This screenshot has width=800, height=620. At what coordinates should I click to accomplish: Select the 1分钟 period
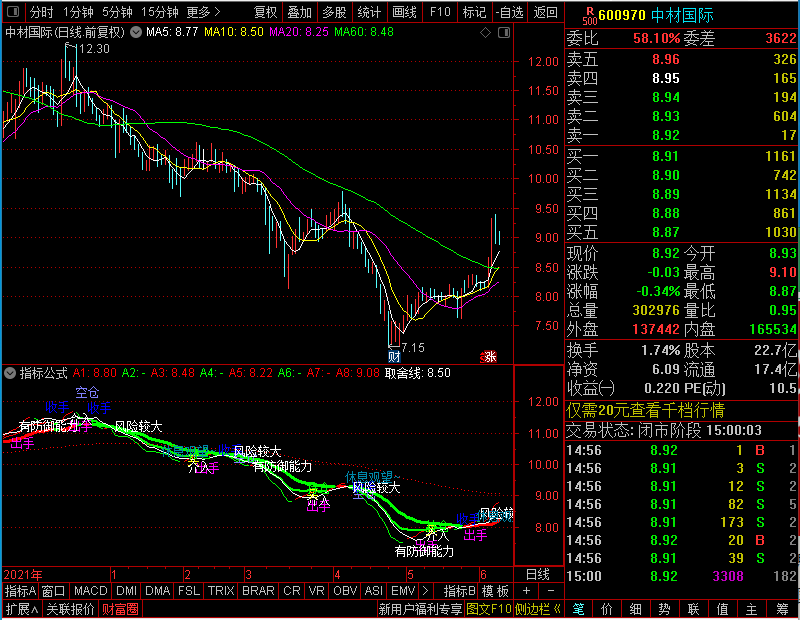coord(78,12)
